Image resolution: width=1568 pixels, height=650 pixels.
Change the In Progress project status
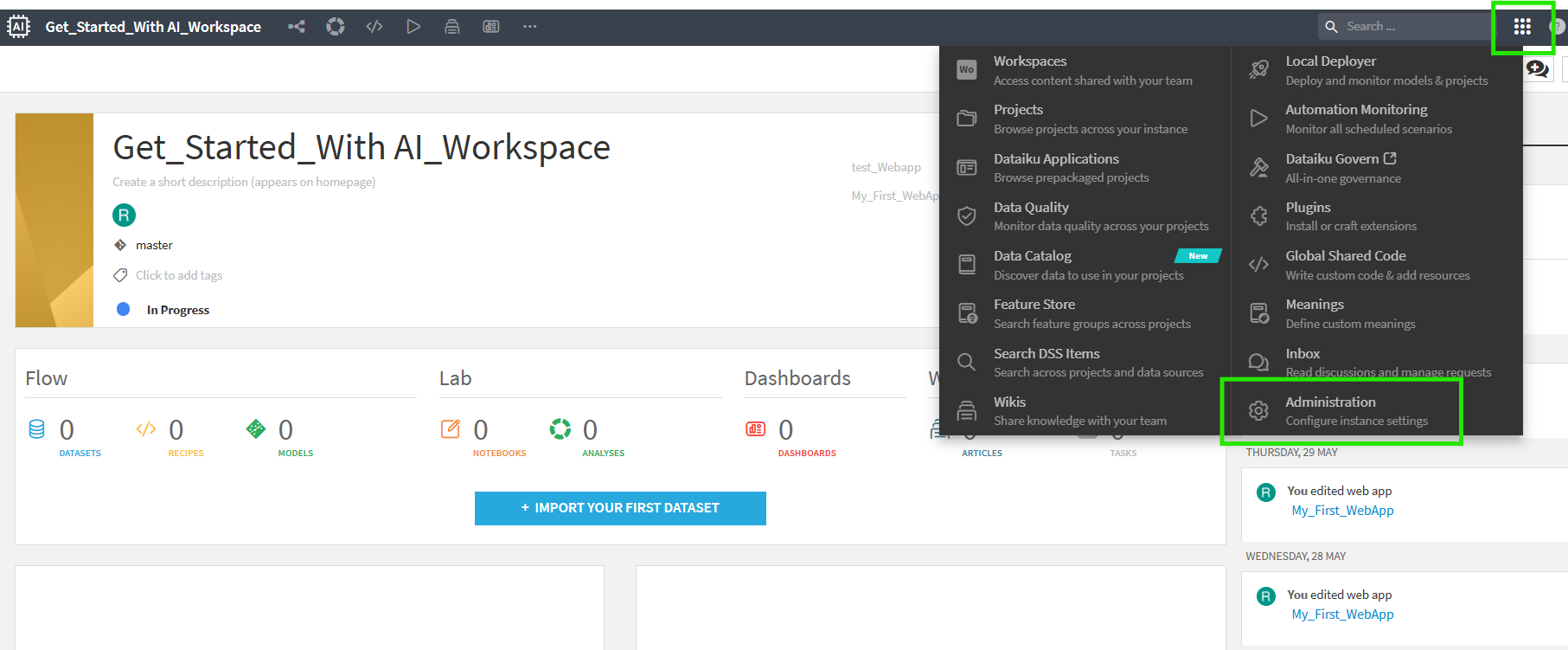pos(177,310)
